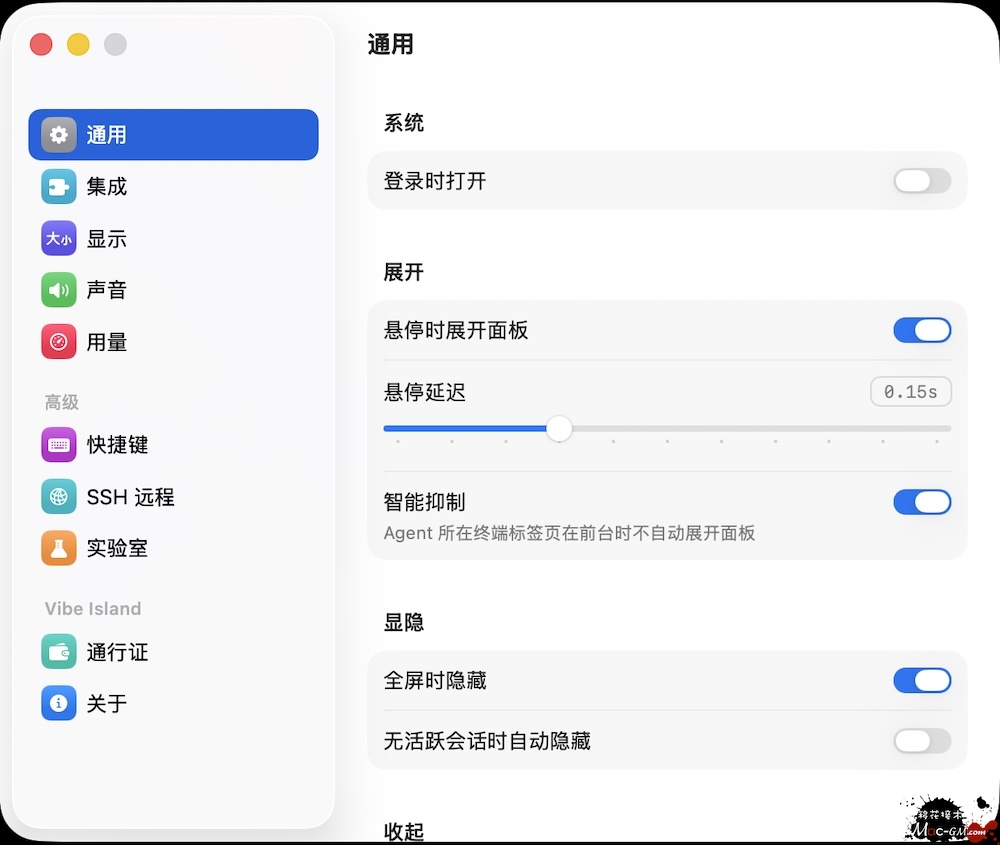Click the yellow minimize window button
Image resolution: width=1000 pixels, height=845 pixels.
click(x=78, y=44)
